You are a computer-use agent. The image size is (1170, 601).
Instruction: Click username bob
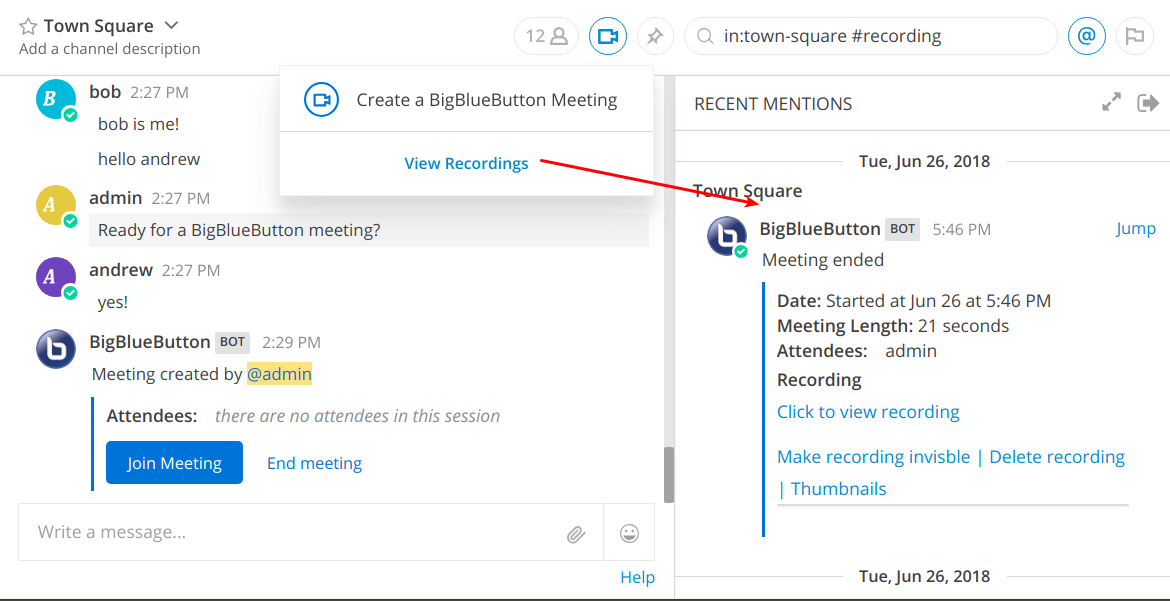[104, 92]
